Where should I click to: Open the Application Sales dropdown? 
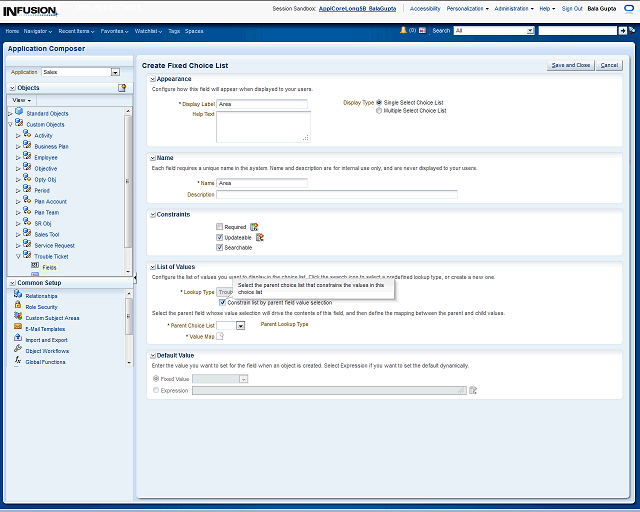[115, 72]
